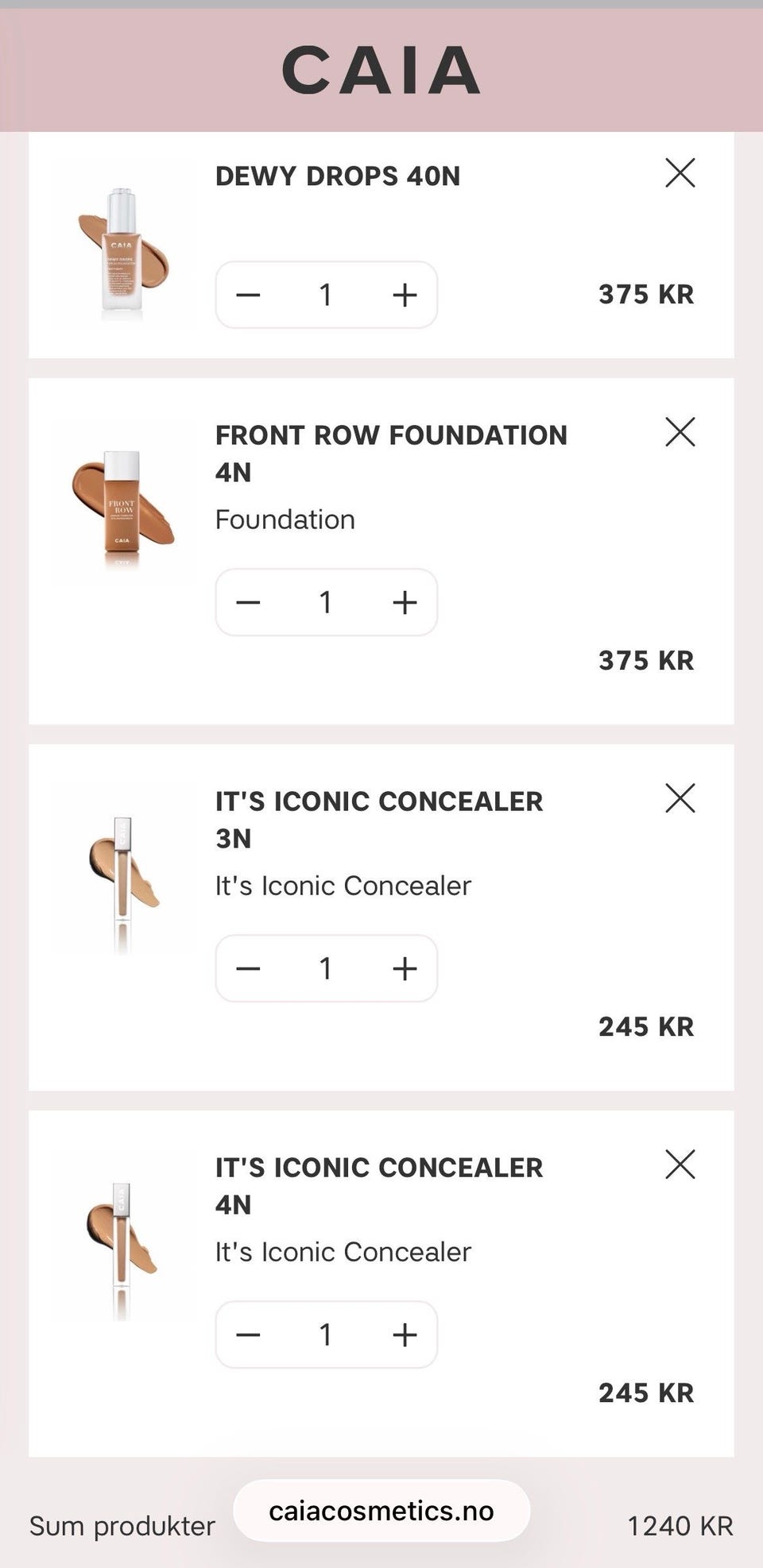Increase Dewy Drops 40N quantity

405,295
